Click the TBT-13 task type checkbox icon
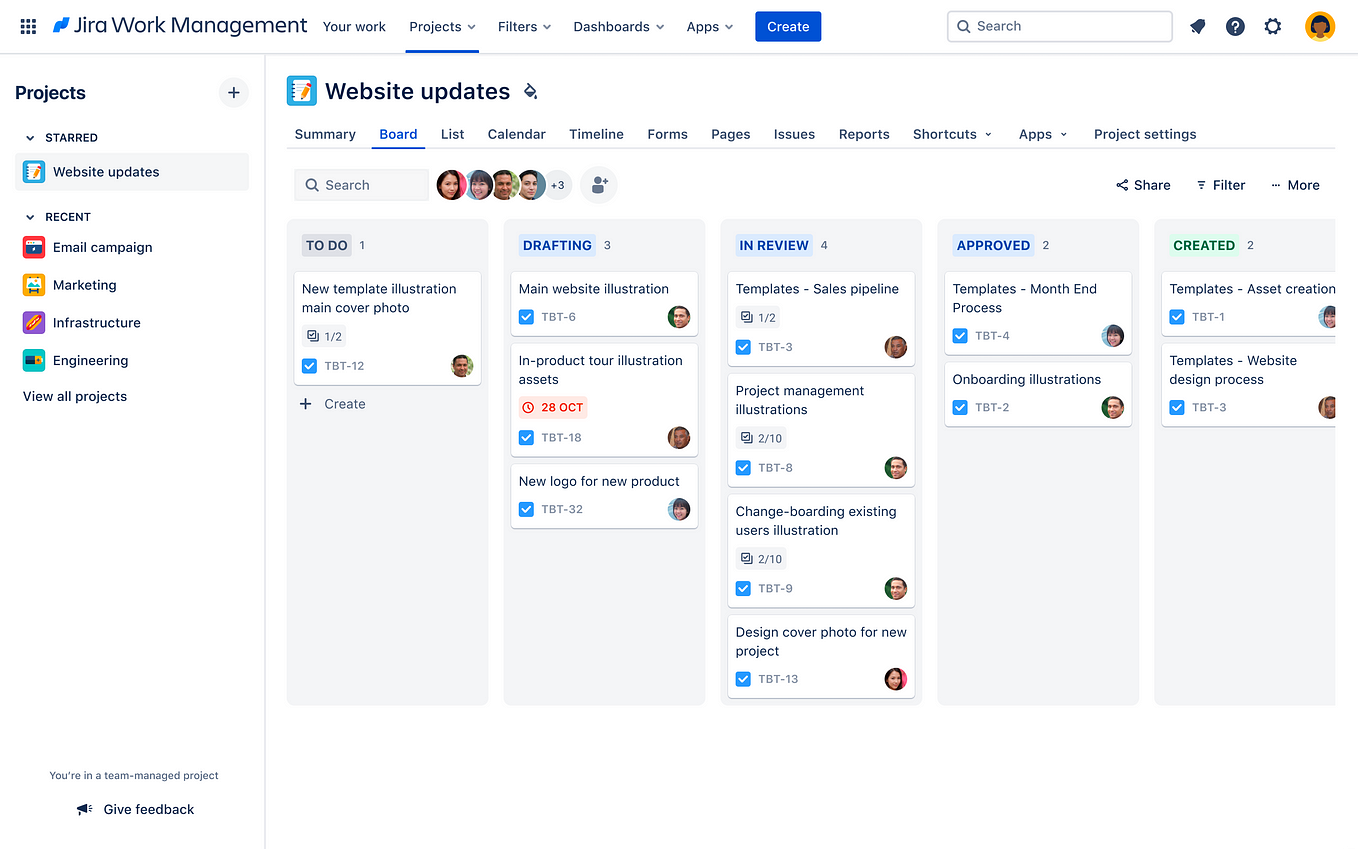Screen dimensions: 1358x849 743,679
